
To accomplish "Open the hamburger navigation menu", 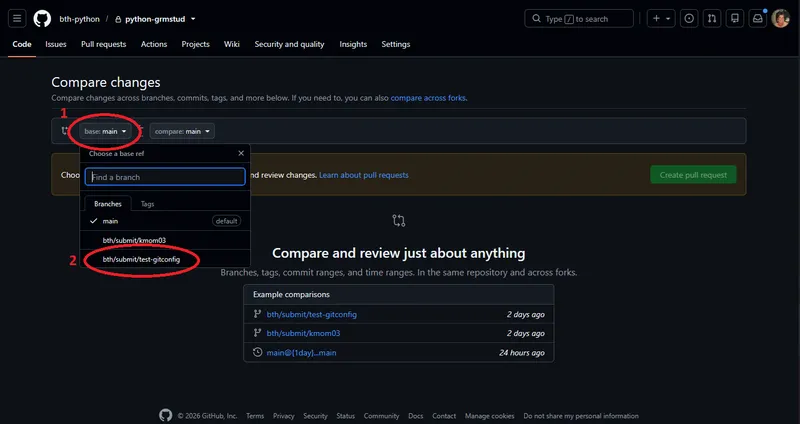I will click(17, 19).
